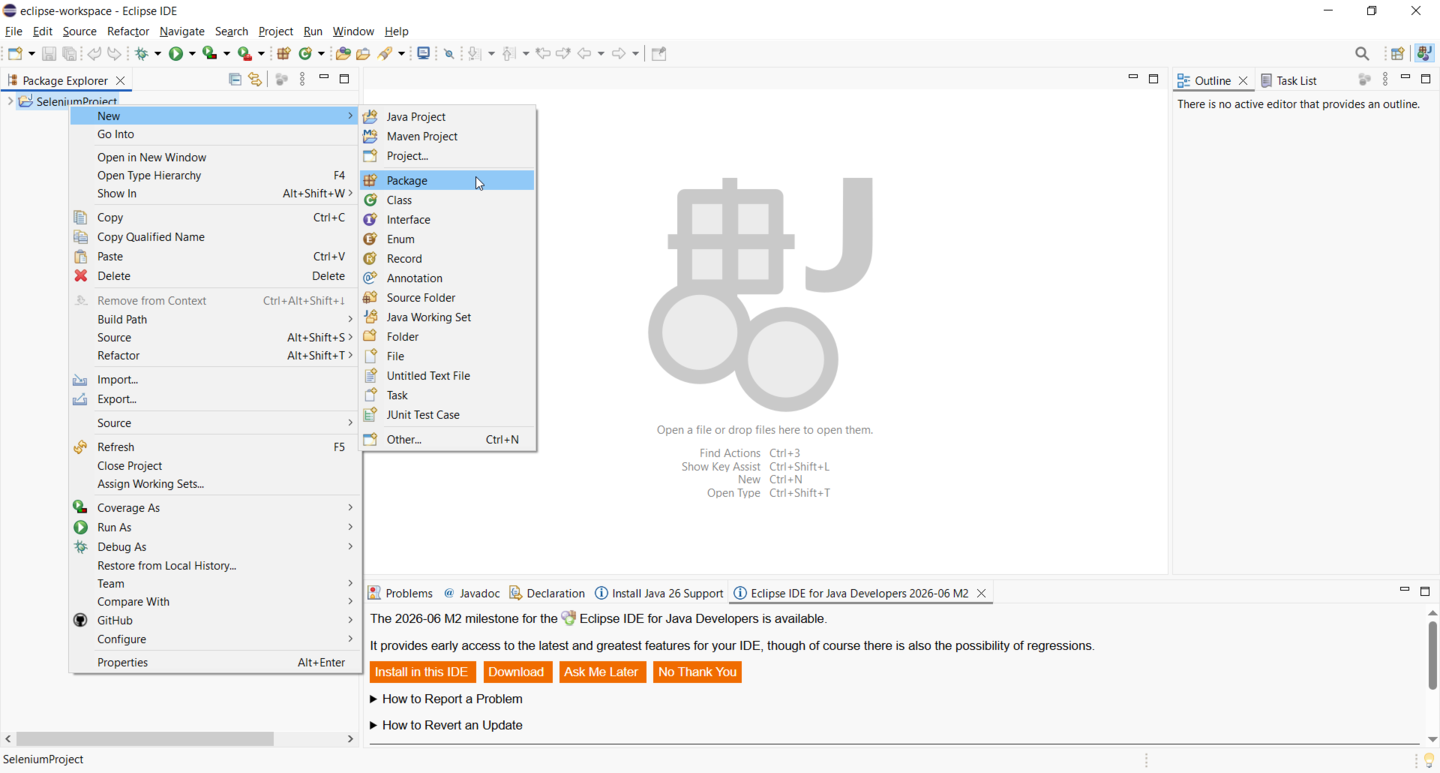Toggle Focus on Active Task in Package Explorer
This screenshot has height=773, width=1440.
pos(281,80)
